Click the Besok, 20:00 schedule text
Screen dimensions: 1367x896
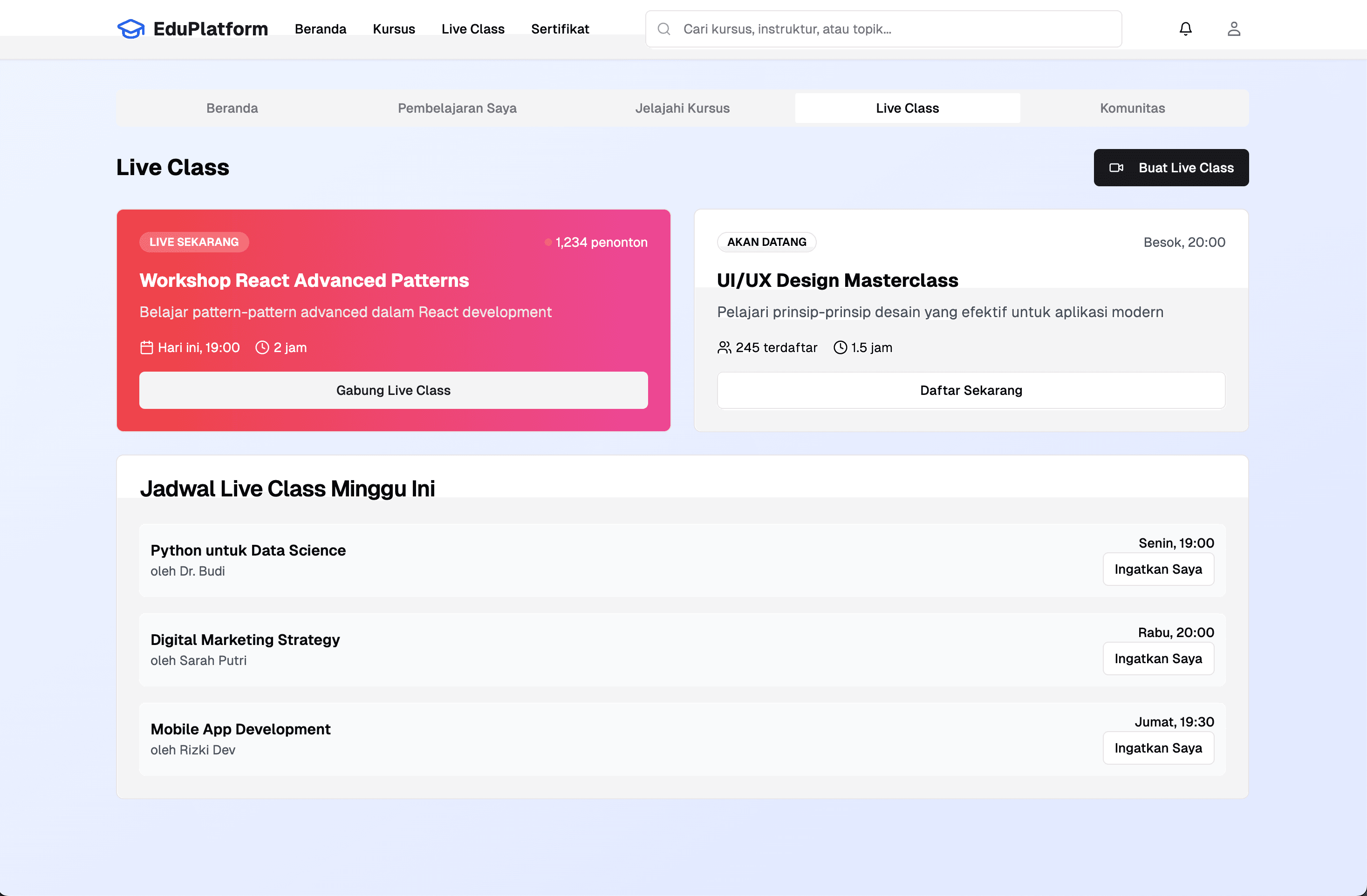[x=1184, y=242]
